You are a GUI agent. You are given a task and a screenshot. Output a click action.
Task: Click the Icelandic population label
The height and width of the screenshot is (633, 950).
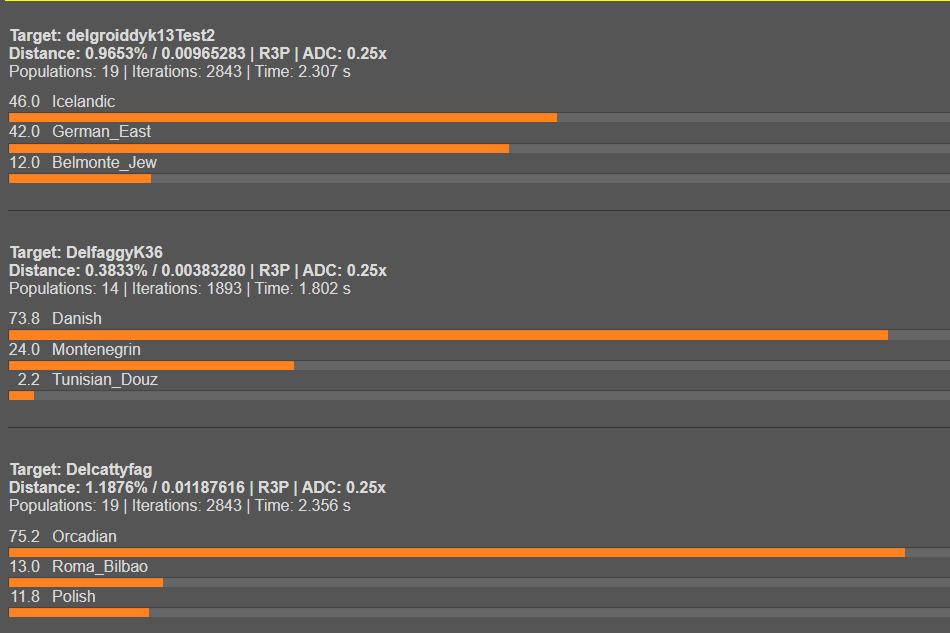tap(83, 102)
